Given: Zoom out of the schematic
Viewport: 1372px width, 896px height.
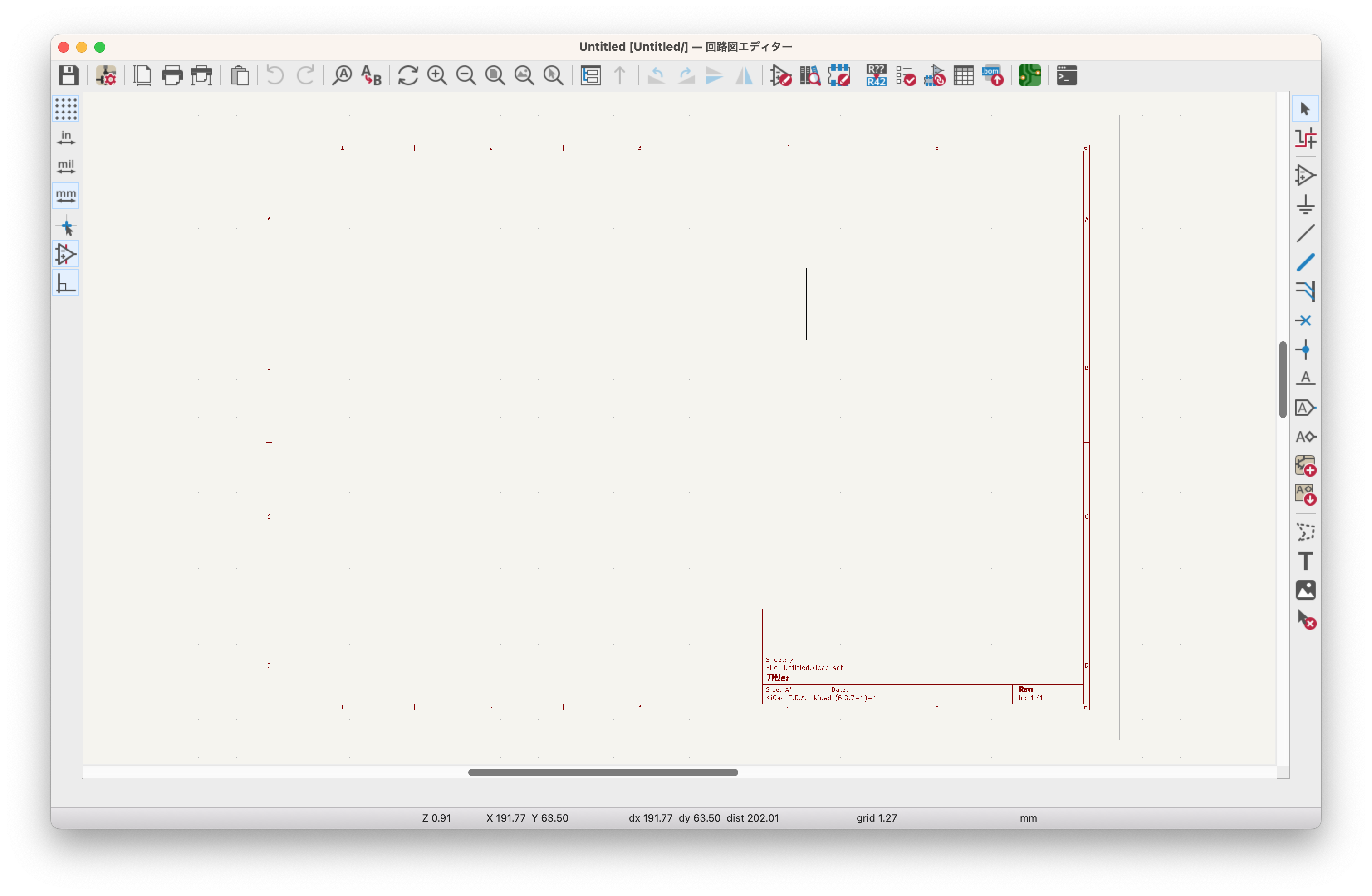Looking at the screenshot, I should 466,75.
